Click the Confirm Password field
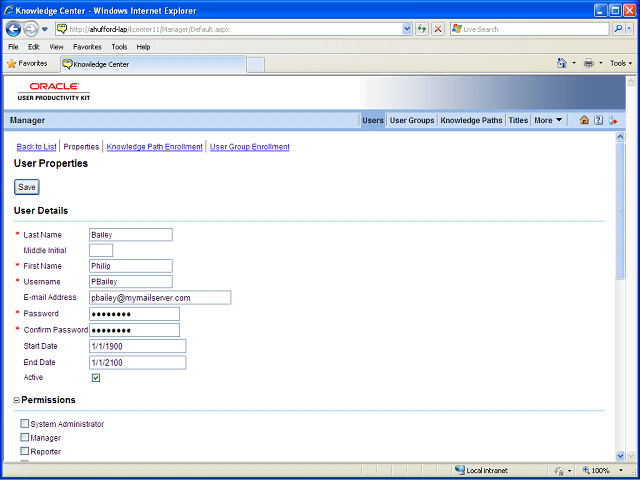The width and height of the screenshot is (640, 480). pos(134,330)
